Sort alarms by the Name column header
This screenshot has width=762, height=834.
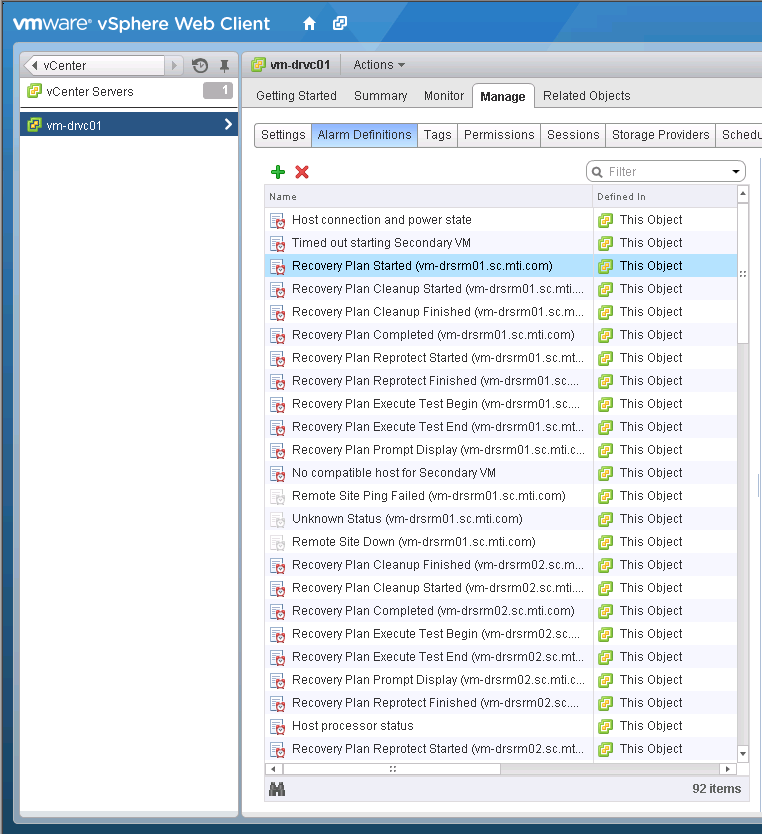pyautogui.click(x=428, y=197)
